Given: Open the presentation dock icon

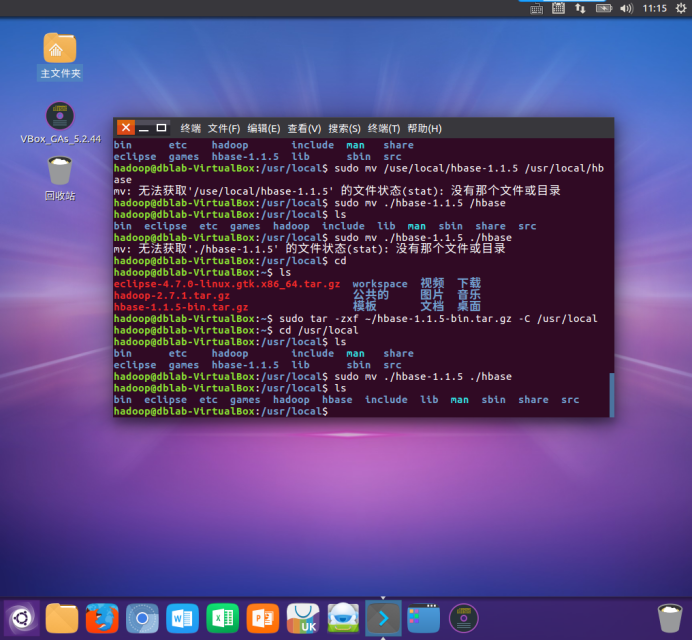Looking at the screenshot, I should tap(263, 618).
